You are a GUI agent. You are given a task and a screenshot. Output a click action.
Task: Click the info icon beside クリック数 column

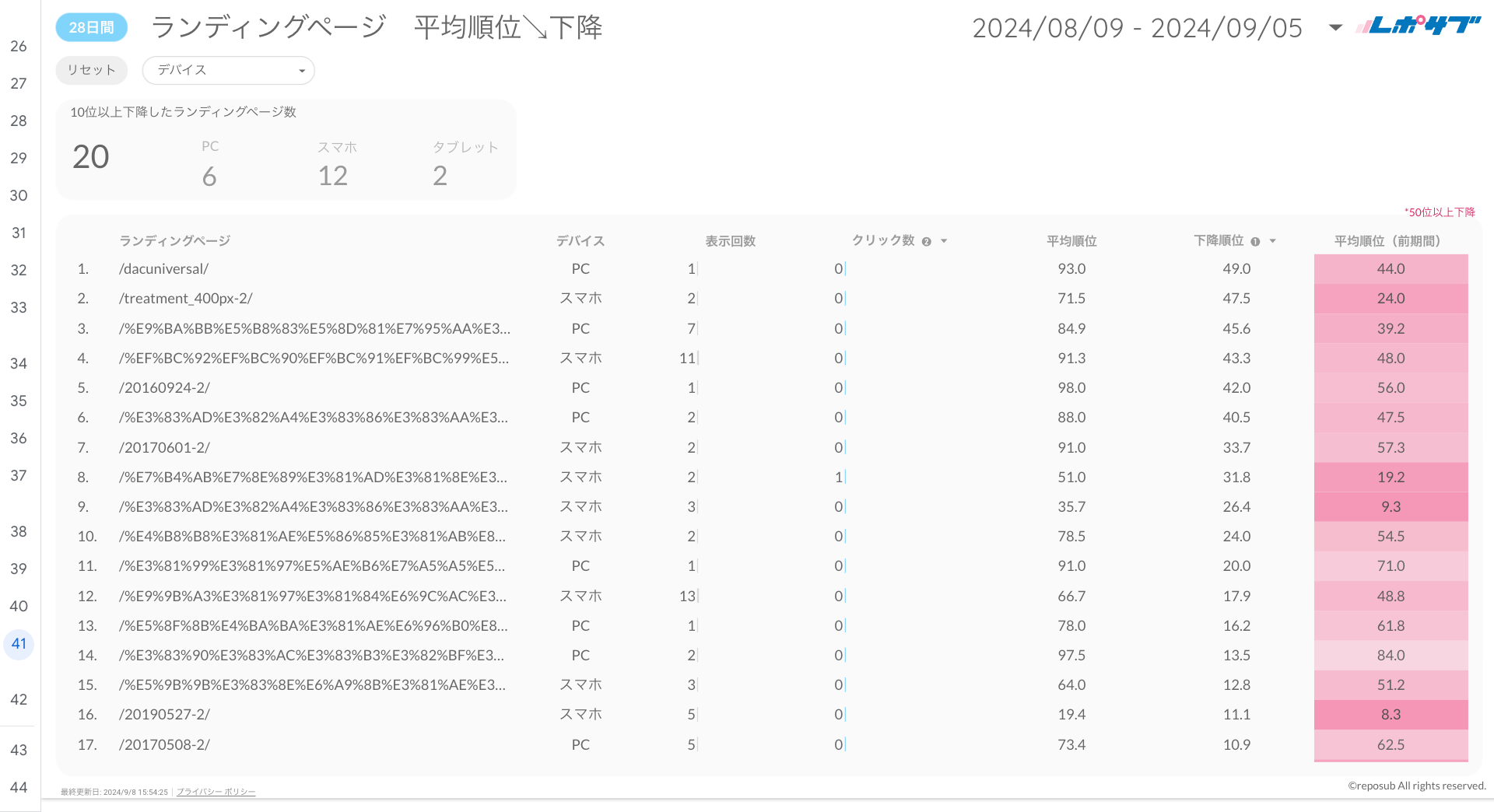point(927,241)
